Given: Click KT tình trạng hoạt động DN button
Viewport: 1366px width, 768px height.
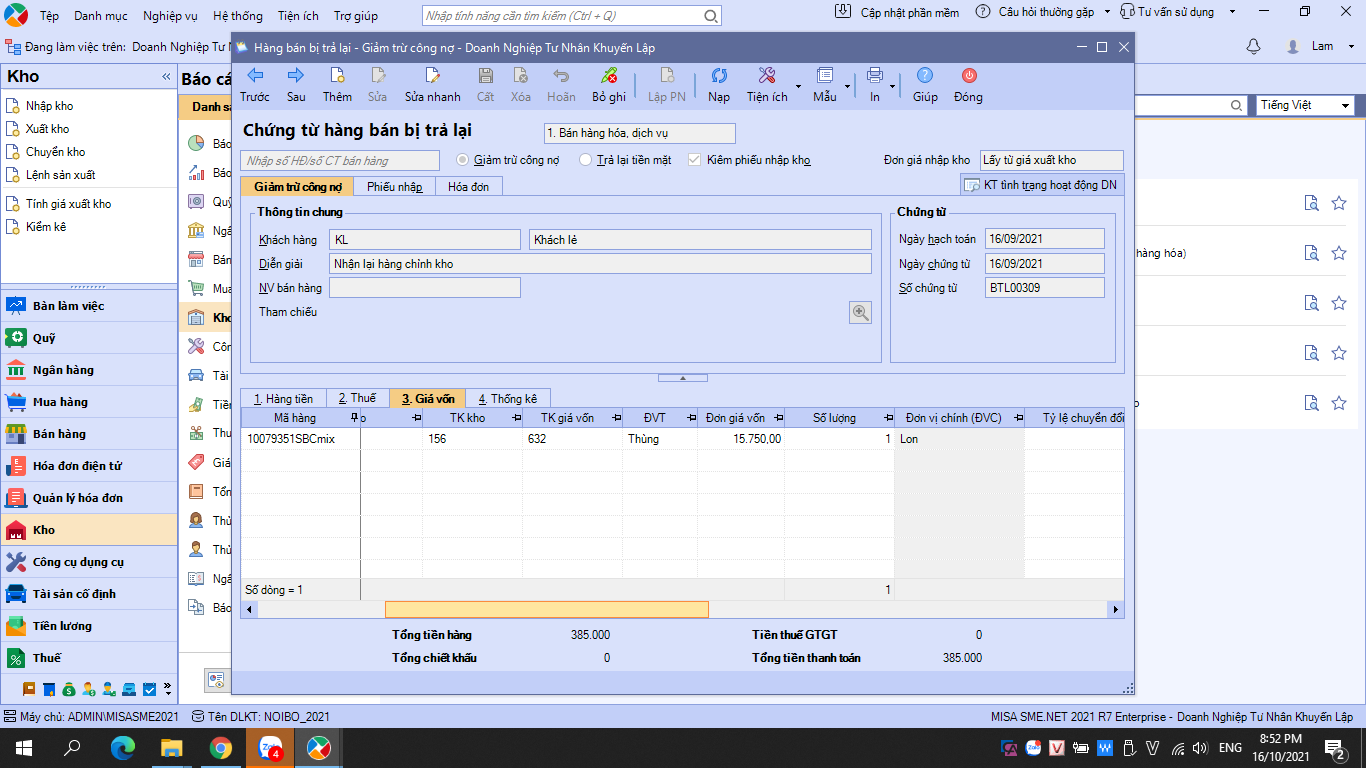Looking at the screenshot, I should [1042, 185].
